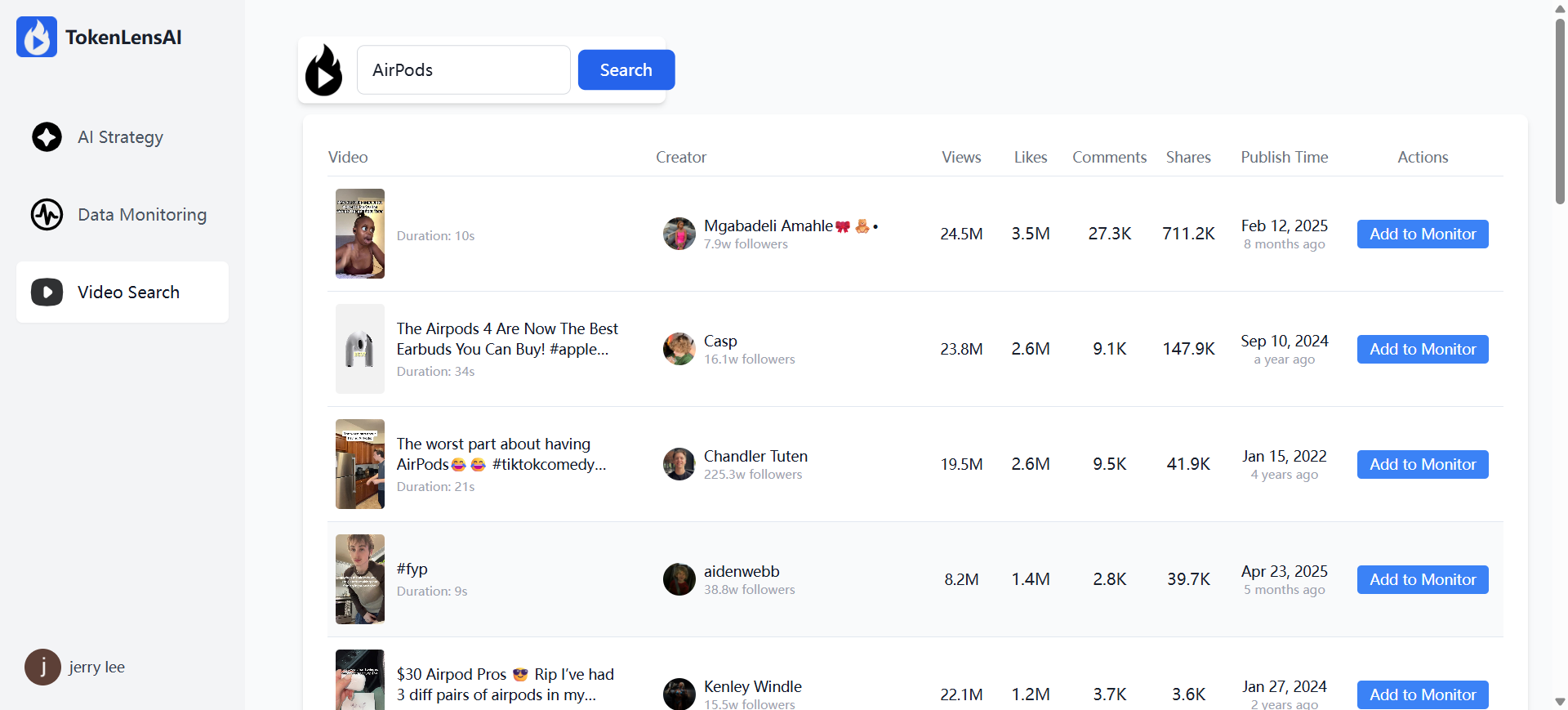
Task: Add Casp Airpods 4 video to monitor
Action: [x=1423, y=349]
